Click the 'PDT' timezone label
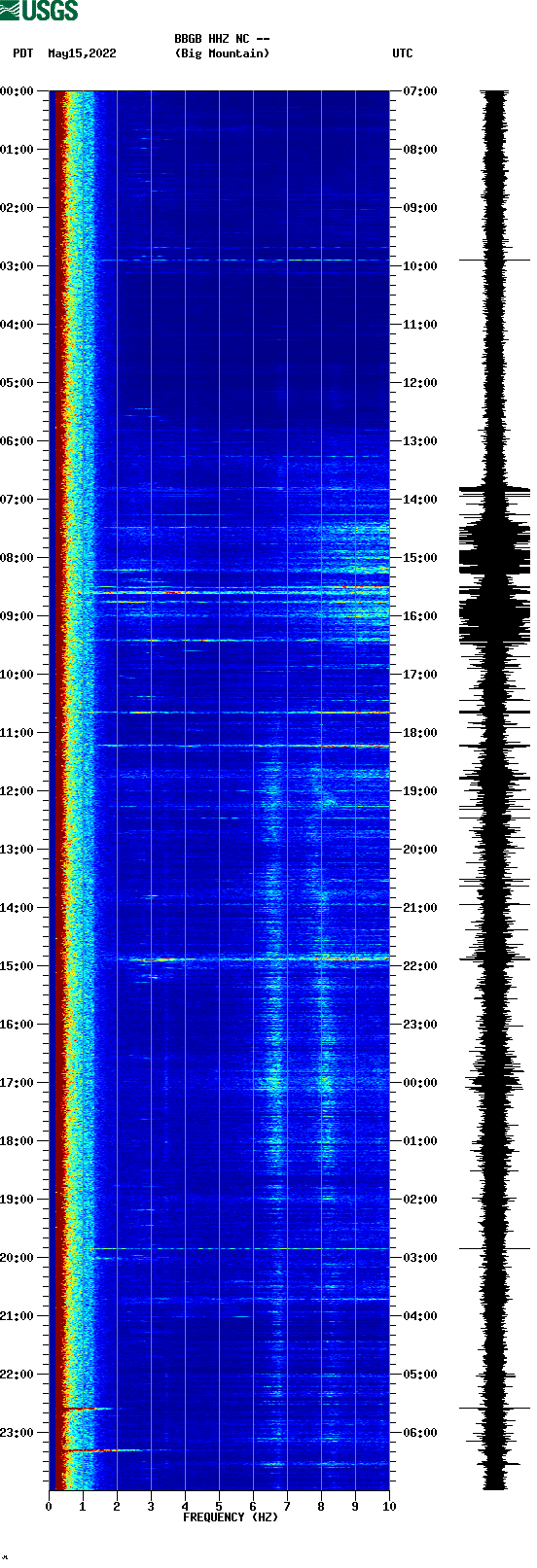This screenshot has width=537, height=1568. [x=23, y=53]
